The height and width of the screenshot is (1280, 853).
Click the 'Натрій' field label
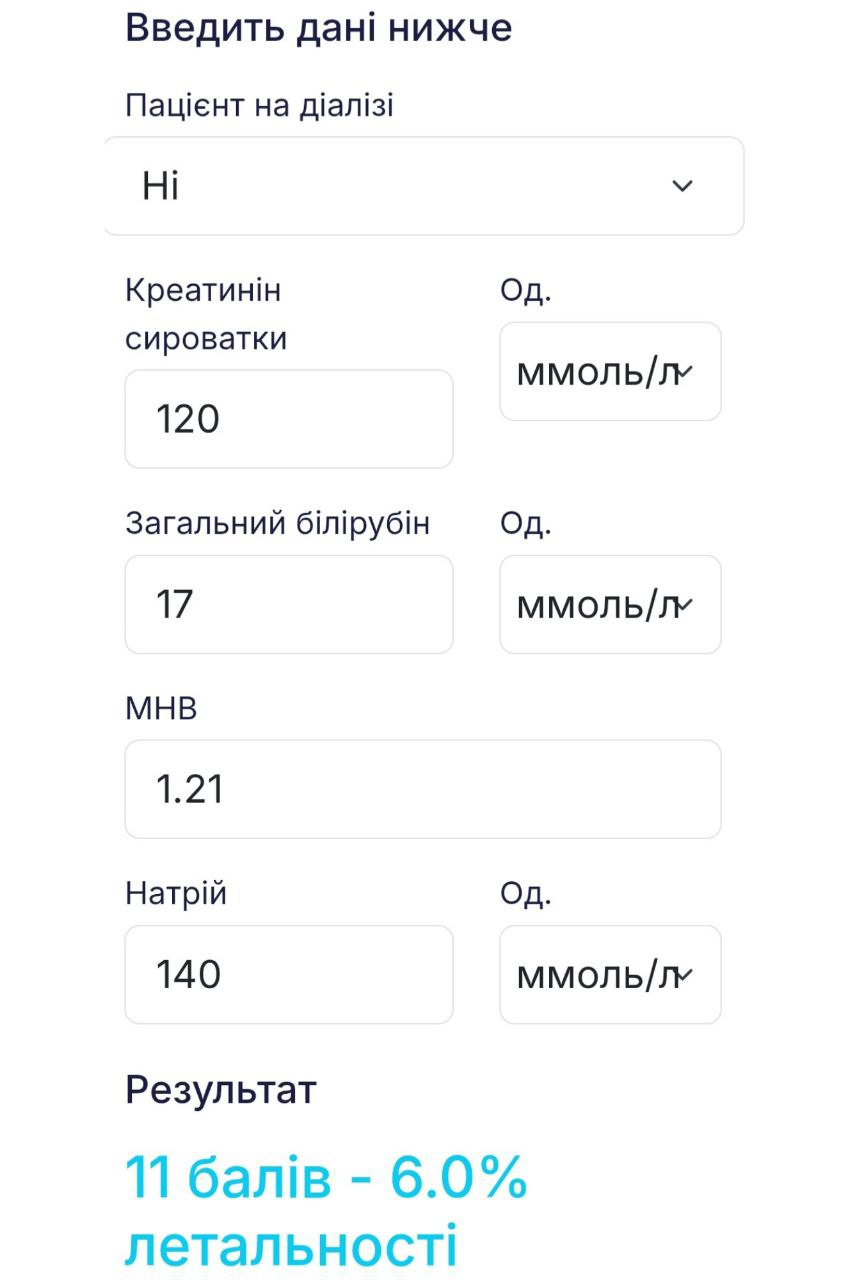click(x=176, y=893)
